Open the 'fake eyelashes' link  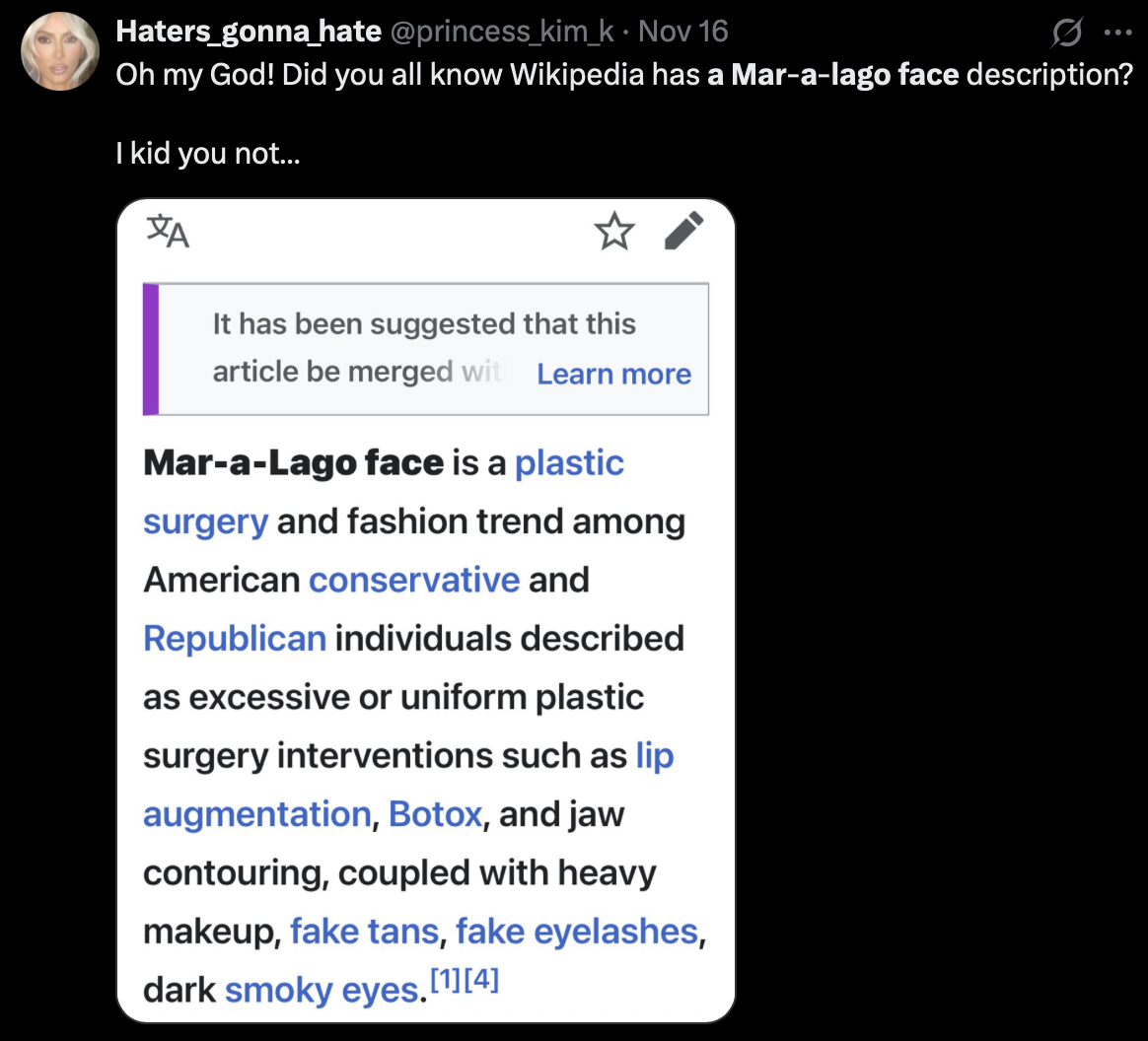[577, 932]
